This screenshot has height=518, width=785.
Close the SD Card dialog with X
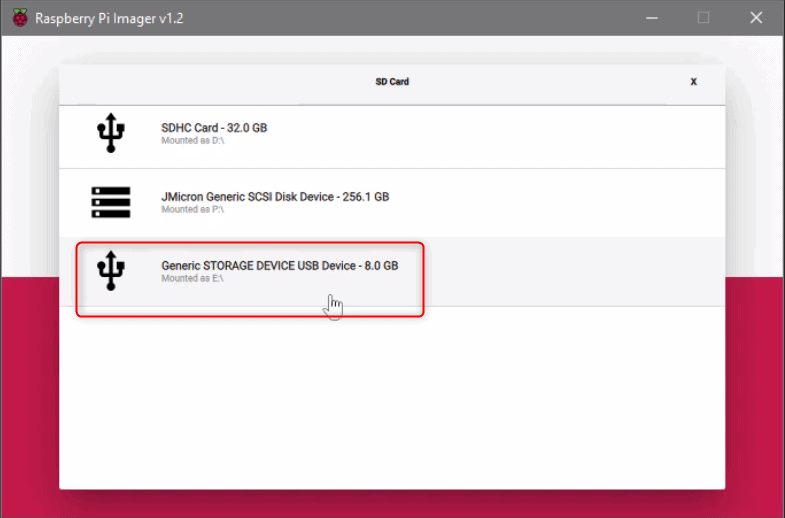[693, 82]
